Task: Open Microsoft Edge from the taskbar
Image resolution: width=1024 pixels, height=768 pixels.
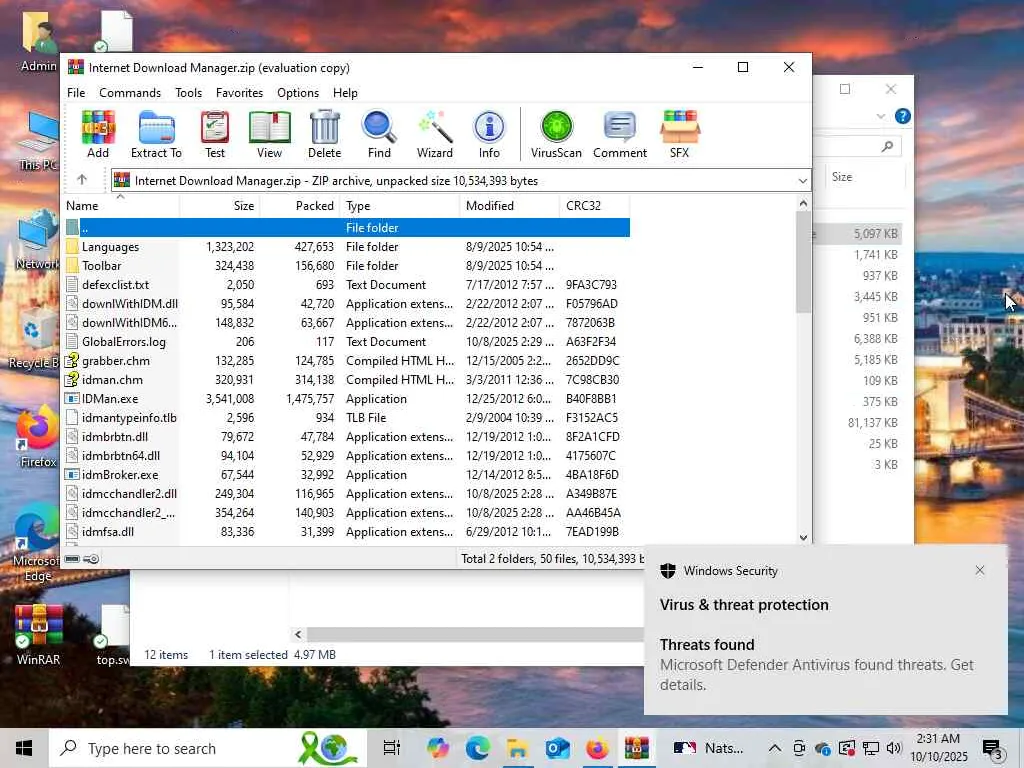Action: (x=478, y=748)
